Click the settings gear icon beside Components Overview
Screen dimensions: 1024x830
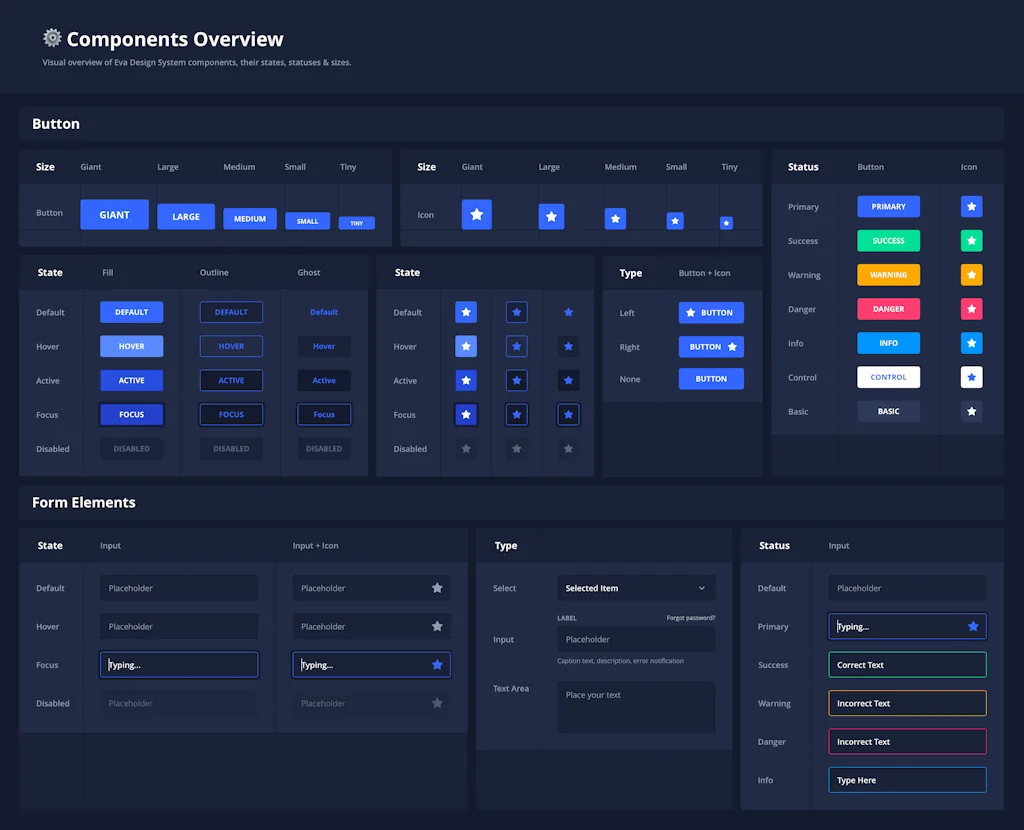pyautogui.click(x=52, y=38)
